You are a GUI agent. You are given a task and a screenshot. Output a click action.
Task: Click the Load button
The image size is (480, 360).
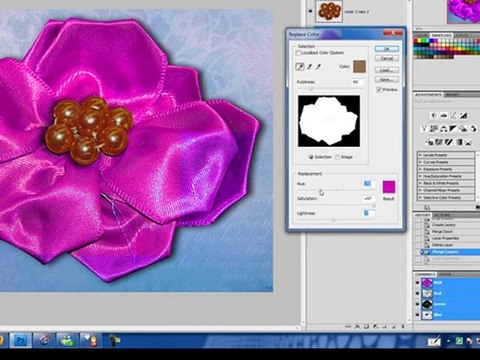pyautogui.click(x=387, y=70)
